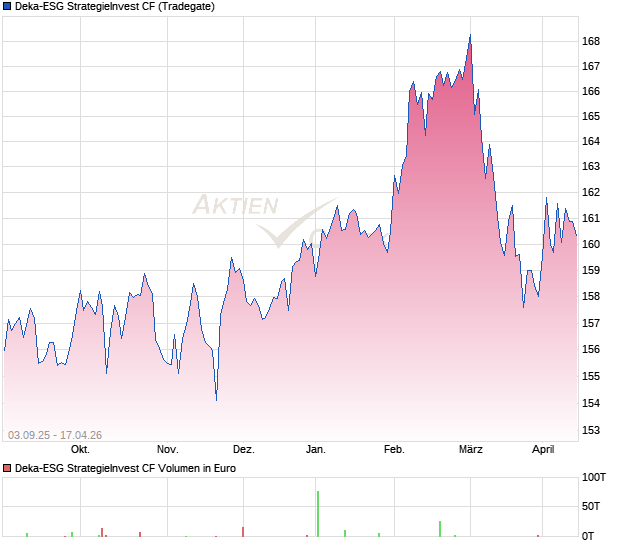Click the 154 price axis value
The image size is (620, 546).
coord(591,403)
